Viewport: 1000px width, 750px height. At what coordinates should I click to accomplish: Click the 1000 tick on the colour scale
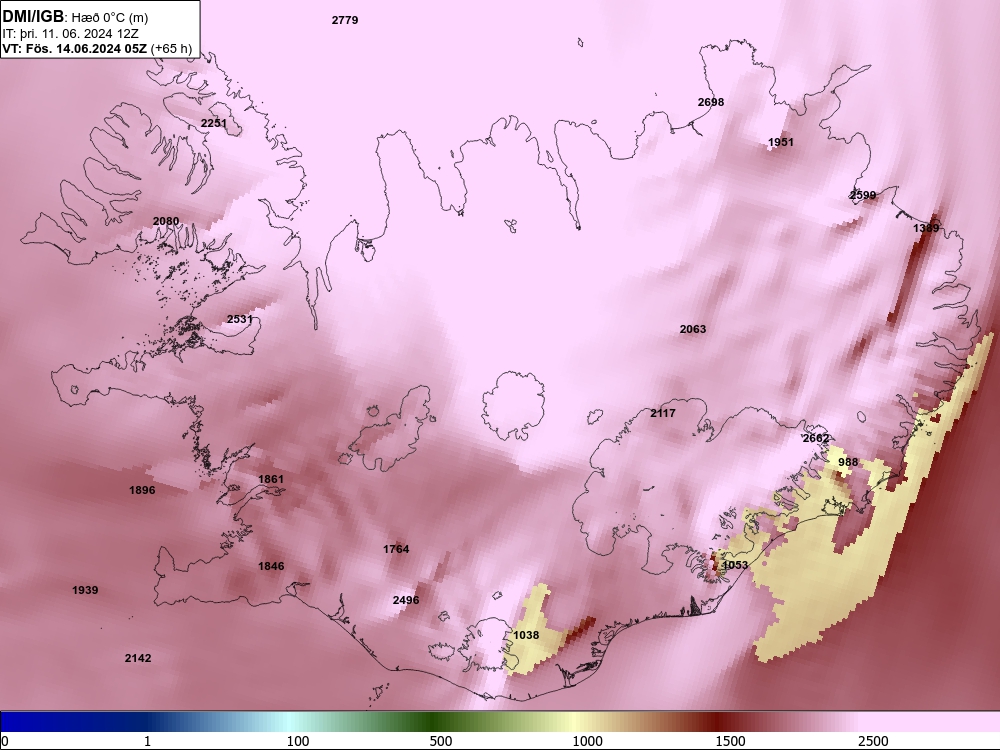[587, 741]
